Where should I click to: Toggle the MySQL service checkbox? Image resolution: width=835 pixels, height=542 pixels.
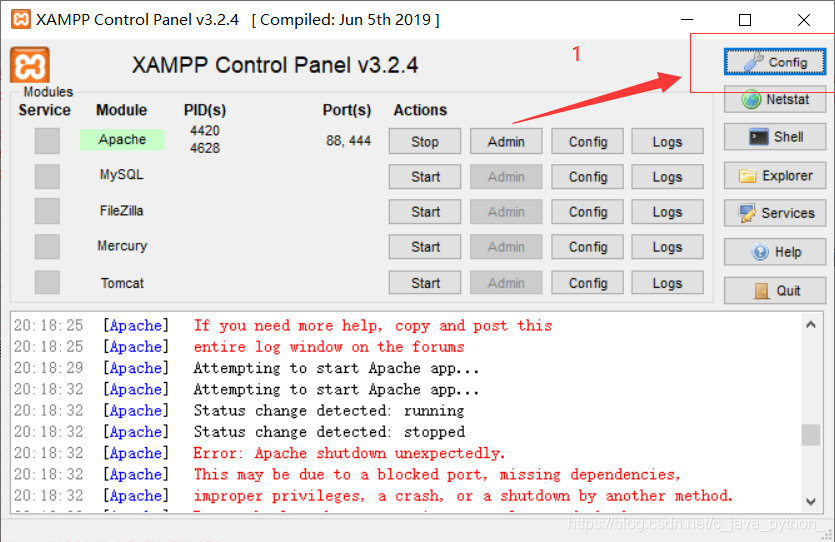[x=47, y=176]
